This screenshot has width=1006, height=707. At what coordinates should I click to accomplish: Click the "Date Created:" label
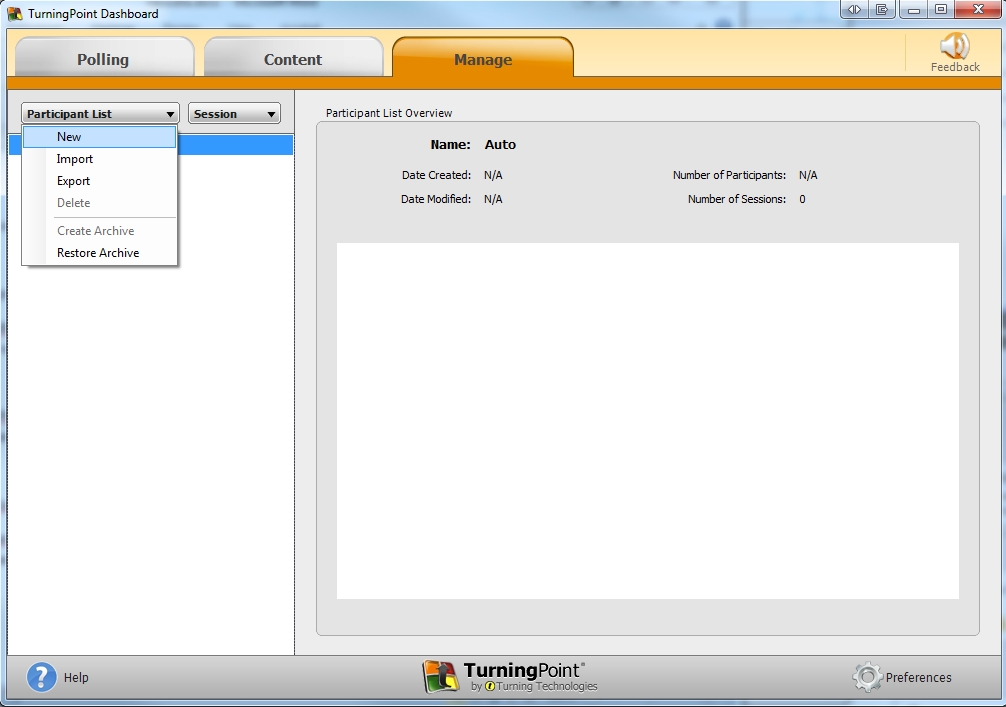point(436,175)
